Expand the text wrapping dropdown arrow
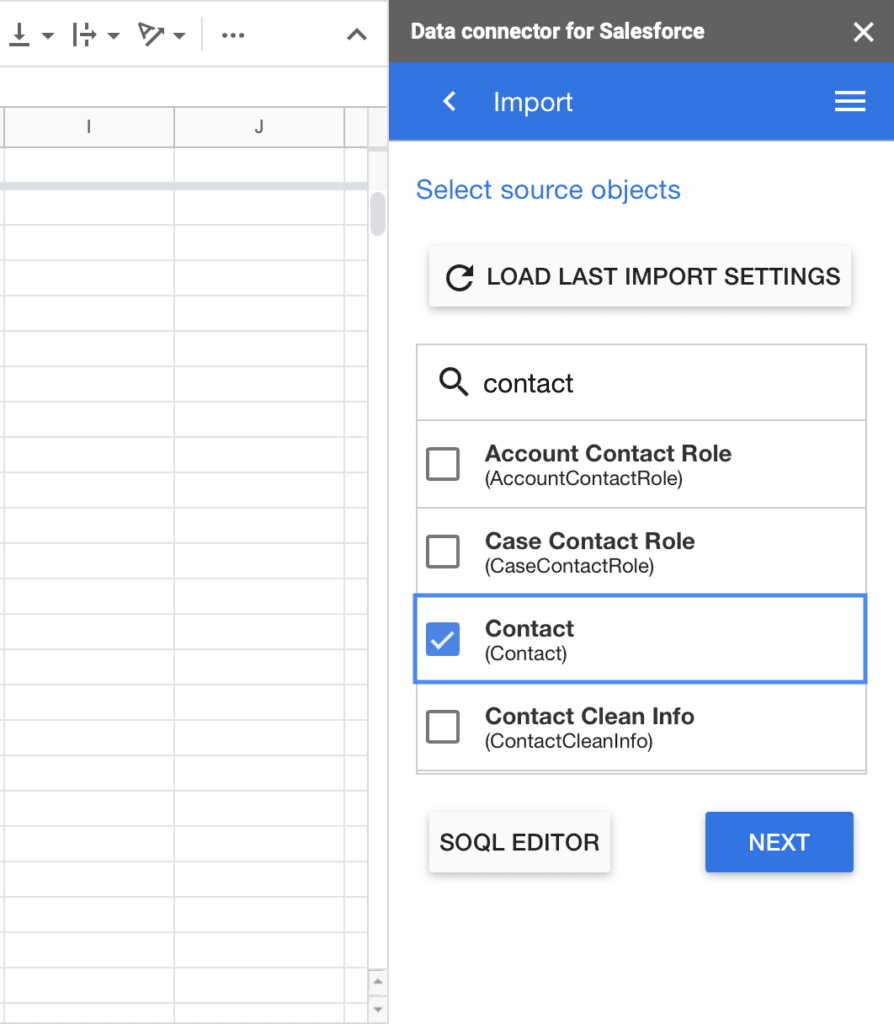Viewport: 894px width, 1024px height. (114, 35)
